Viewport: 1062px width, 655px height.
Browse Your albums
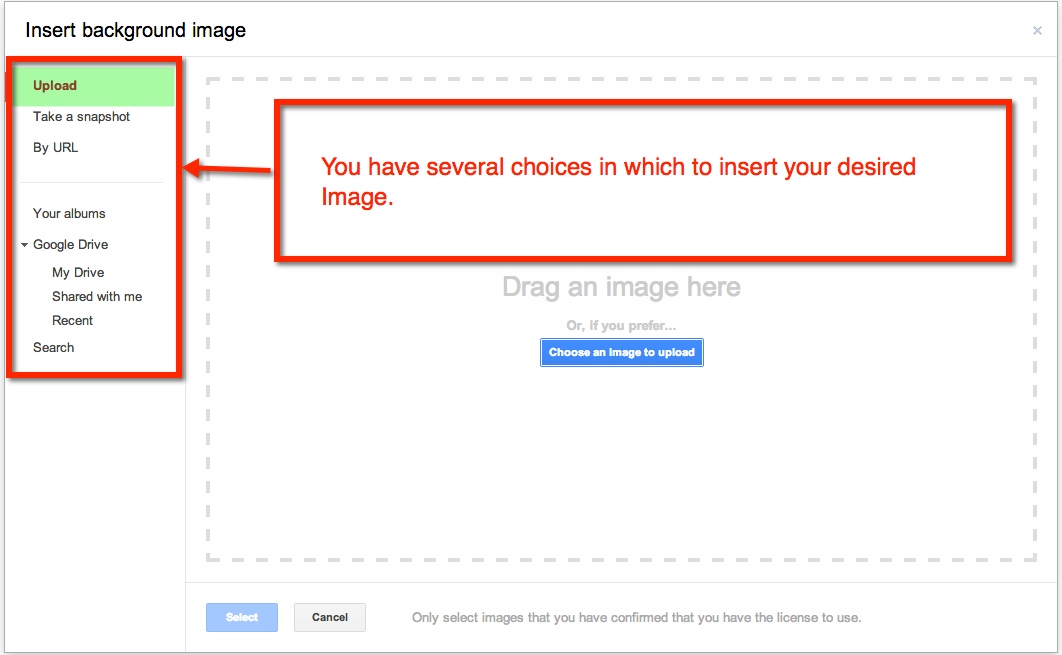click(69, 214)
